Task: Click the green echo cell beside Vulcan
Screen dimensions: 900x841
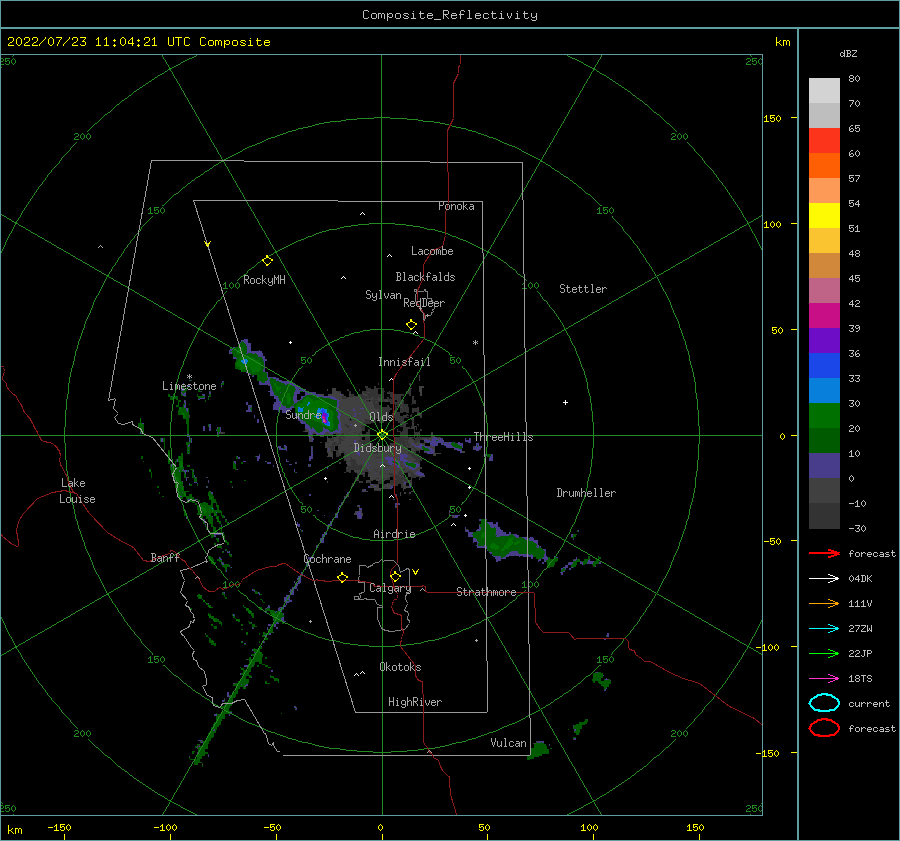Action: pos(539,749)
